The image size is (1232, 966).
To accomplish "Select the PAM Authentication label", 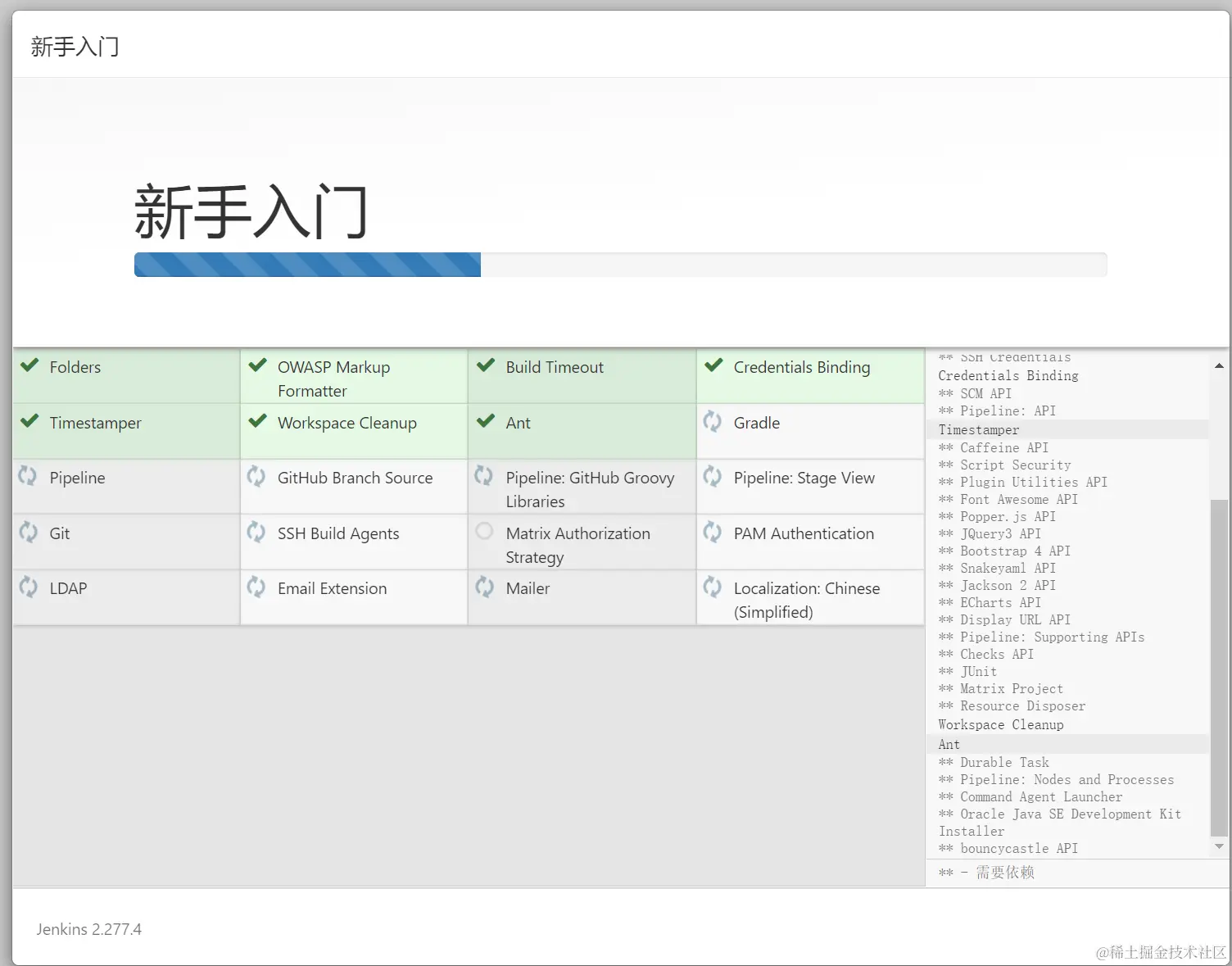I will point(804,533).
